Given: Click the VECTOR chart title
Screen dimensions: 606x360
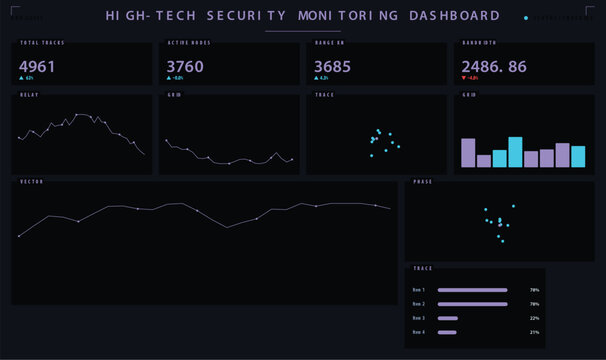Looking at the screenshot, I should (31, 181).
